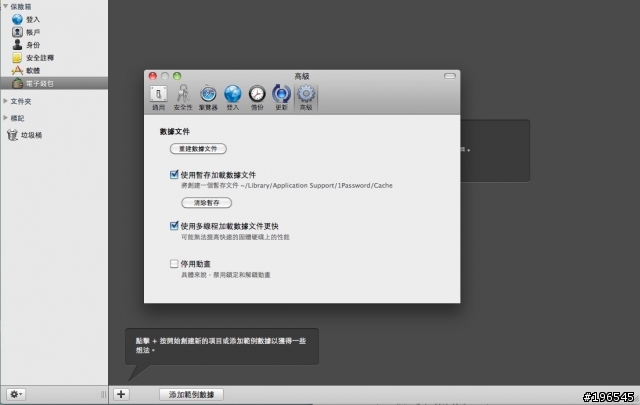Viewport: 640px width, 405px height.
Task: Select 登入 globe icon in sidebar
Action: coord(17,19)
